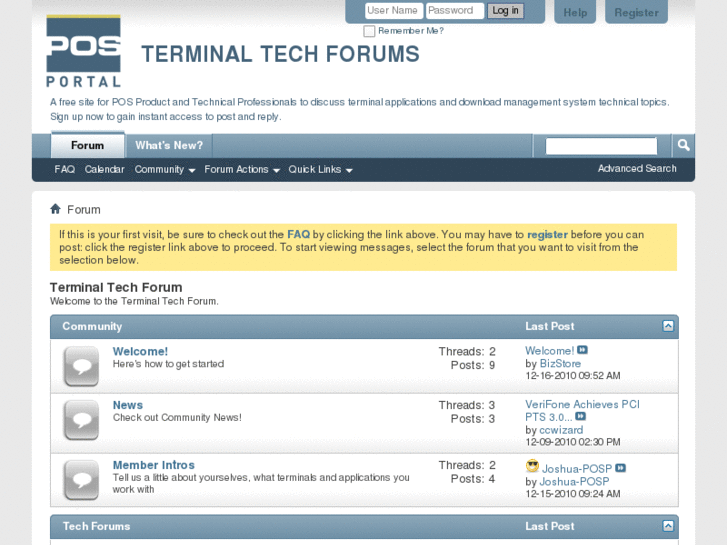
Task: Collapse the Community category section
Action: point(668,326)
